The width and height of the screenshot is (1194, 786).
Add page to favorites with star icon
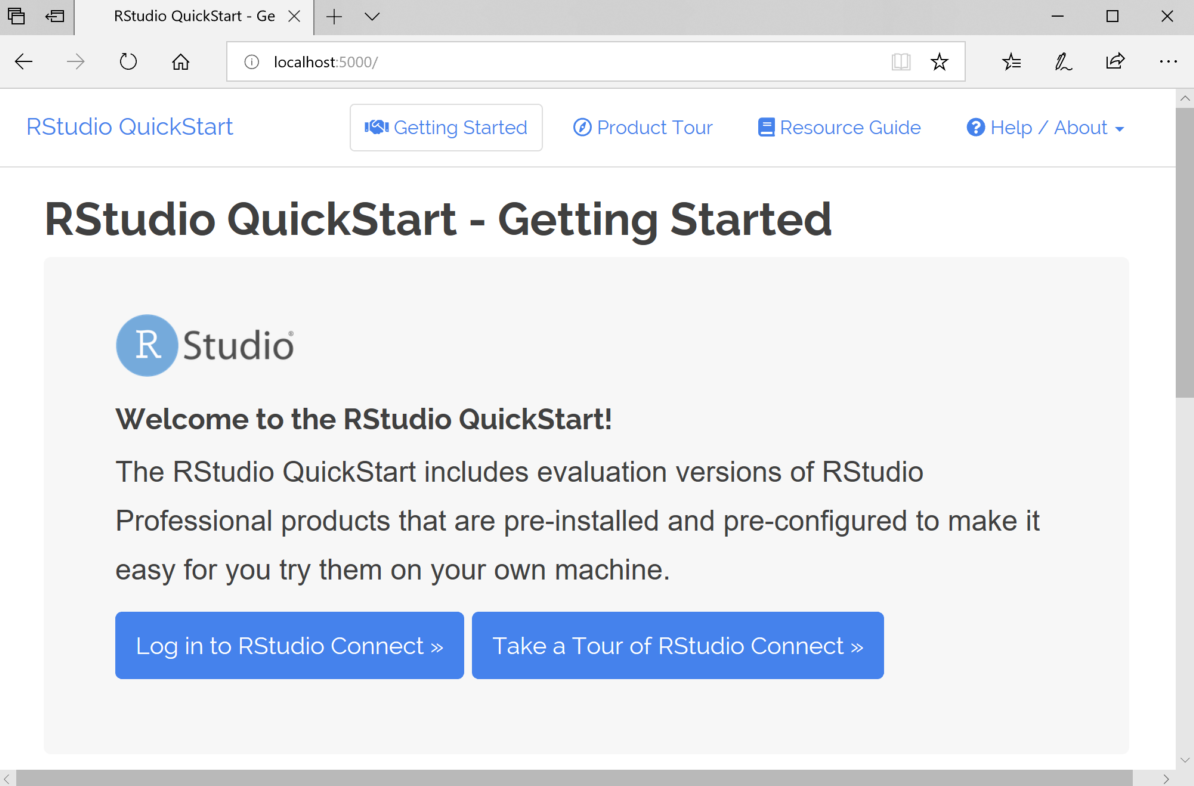[940, 62]
